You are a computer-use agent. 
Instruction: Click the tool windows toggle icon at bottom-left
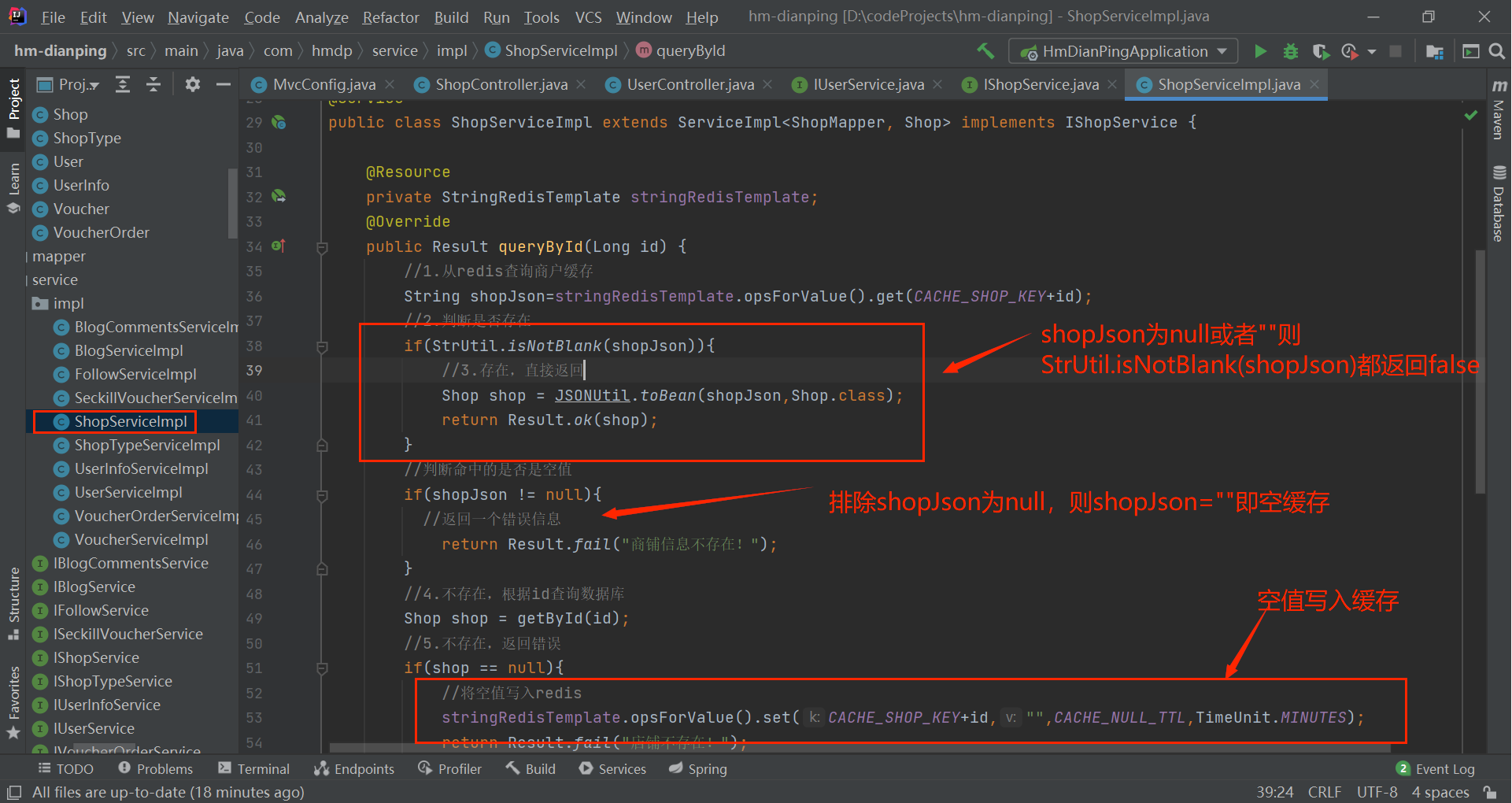pos(14,792)
